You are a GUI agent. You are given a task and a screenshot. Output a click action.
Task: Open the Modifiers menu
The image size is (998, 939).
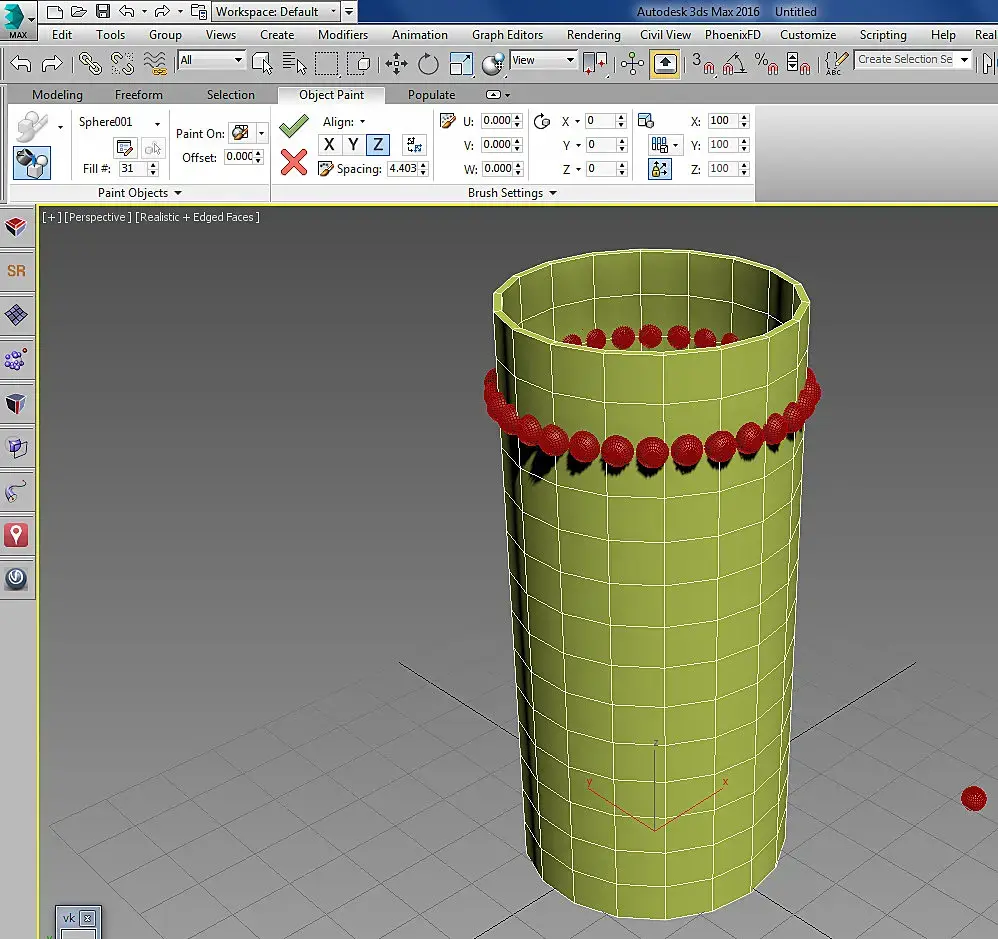coord(343,35)
